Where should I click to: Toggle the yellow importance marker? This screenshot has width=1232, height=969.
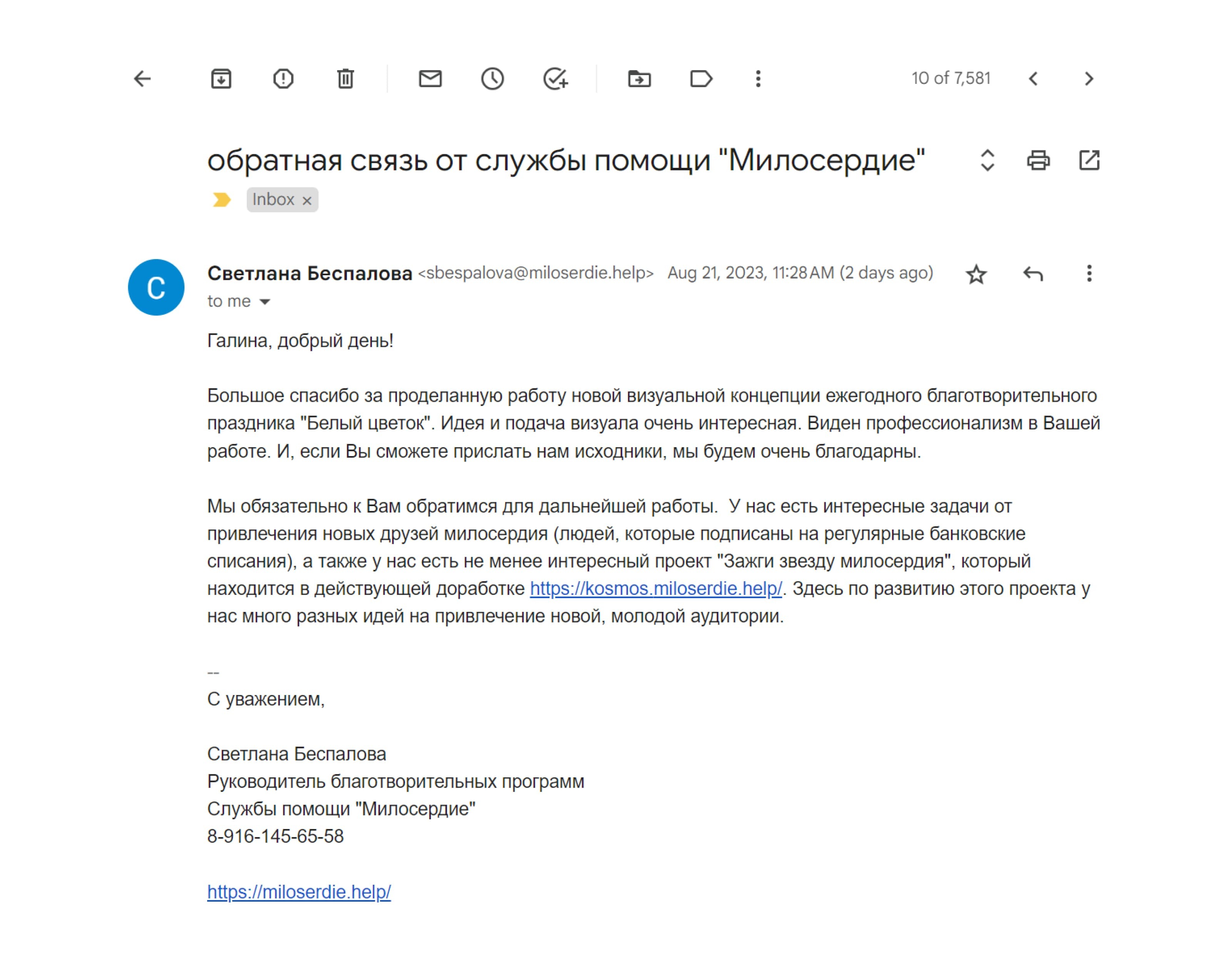[221, 200]
